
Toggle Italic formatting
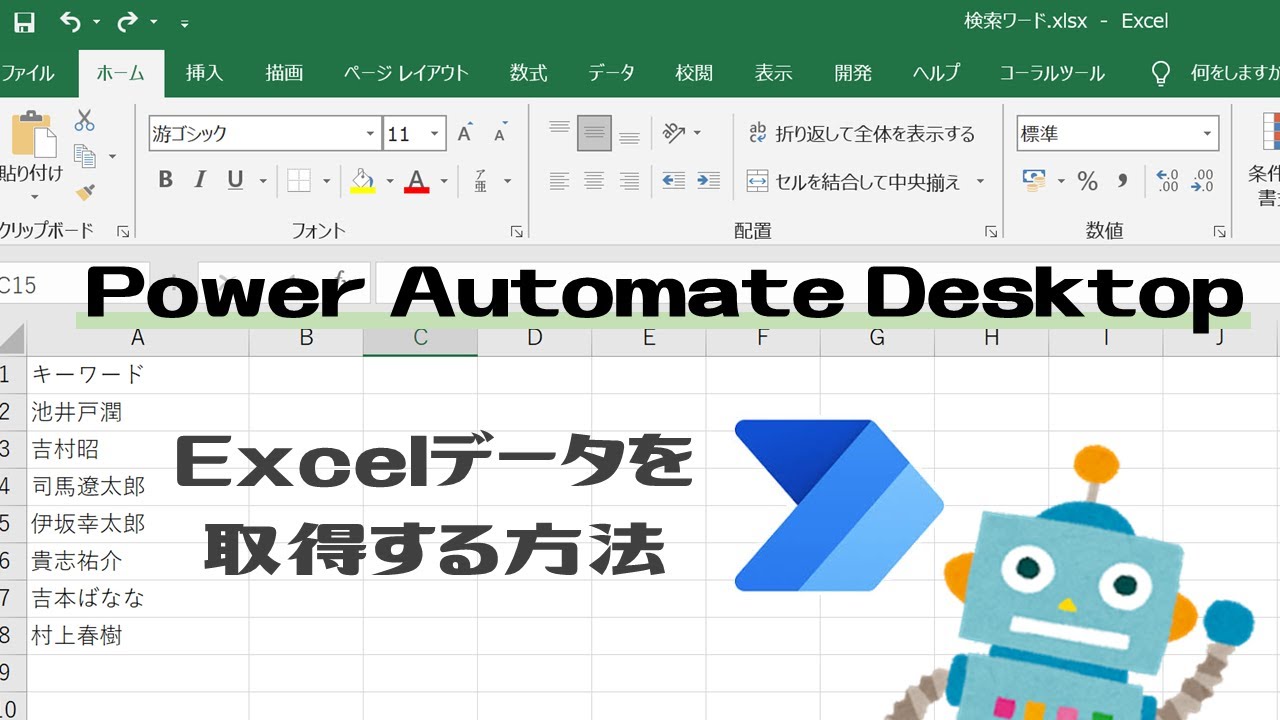point(200,180)
